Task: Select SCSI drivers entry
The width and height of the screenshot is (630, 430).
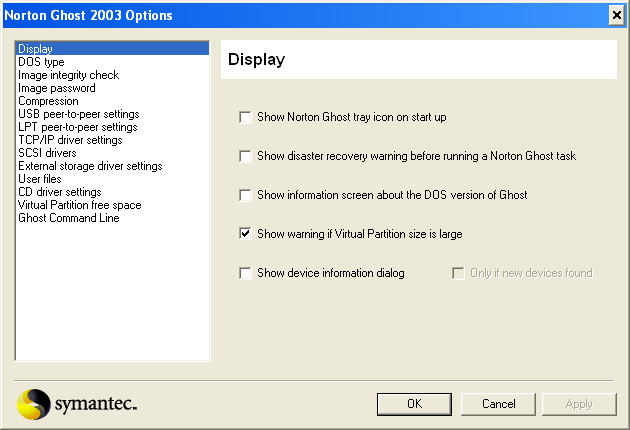Action: 47,153
